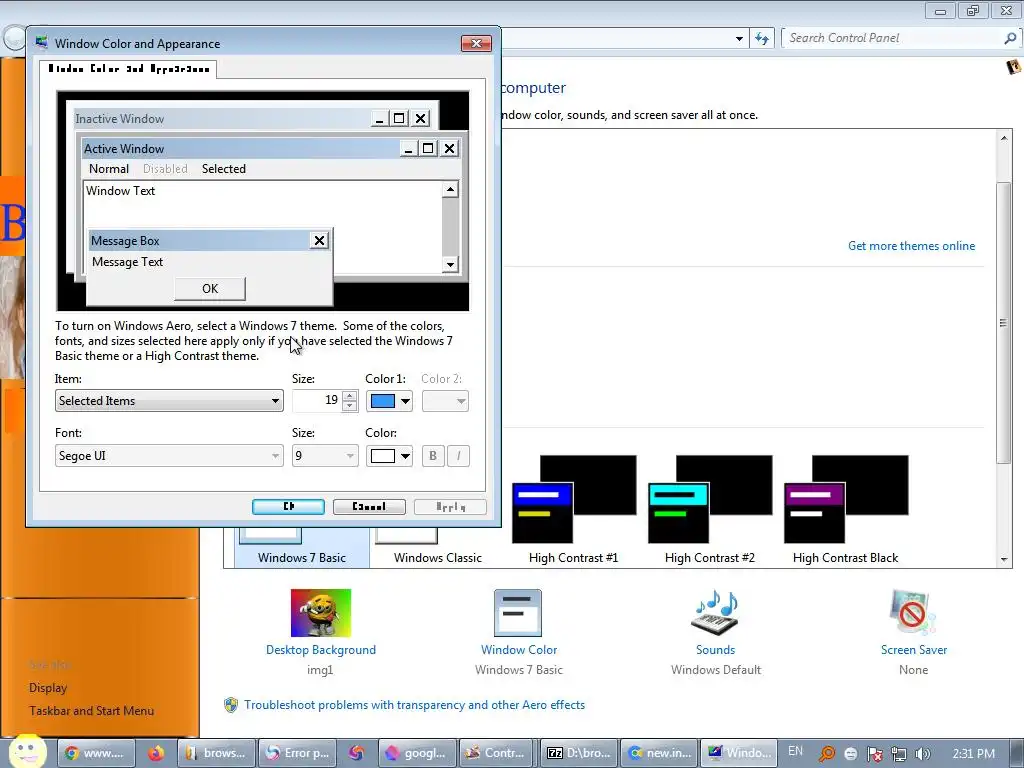Click Selected menu in preview

pyautogui.click(x=223, y=168)
